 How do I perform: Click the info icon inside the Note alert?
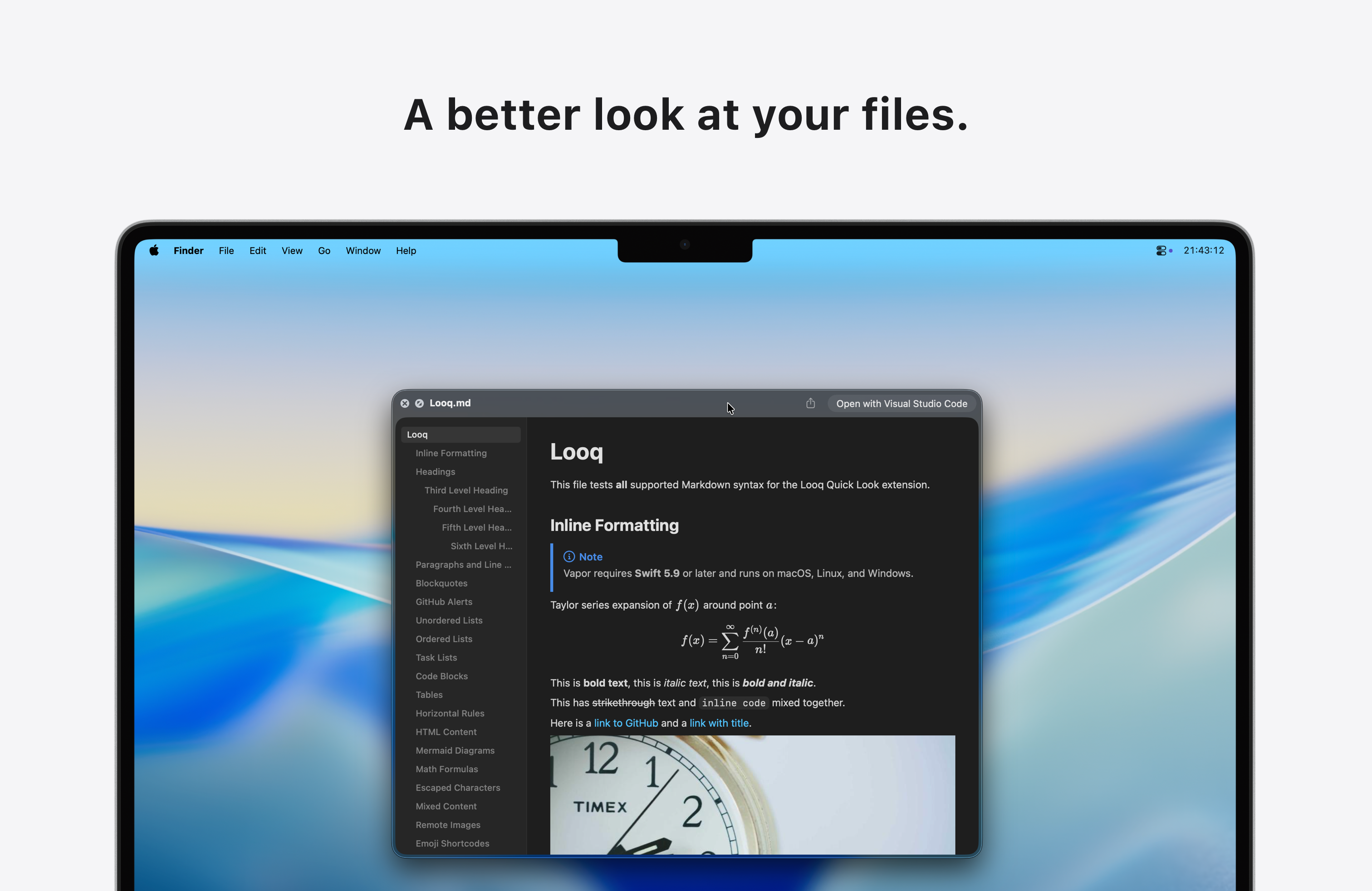click(568, 556)
